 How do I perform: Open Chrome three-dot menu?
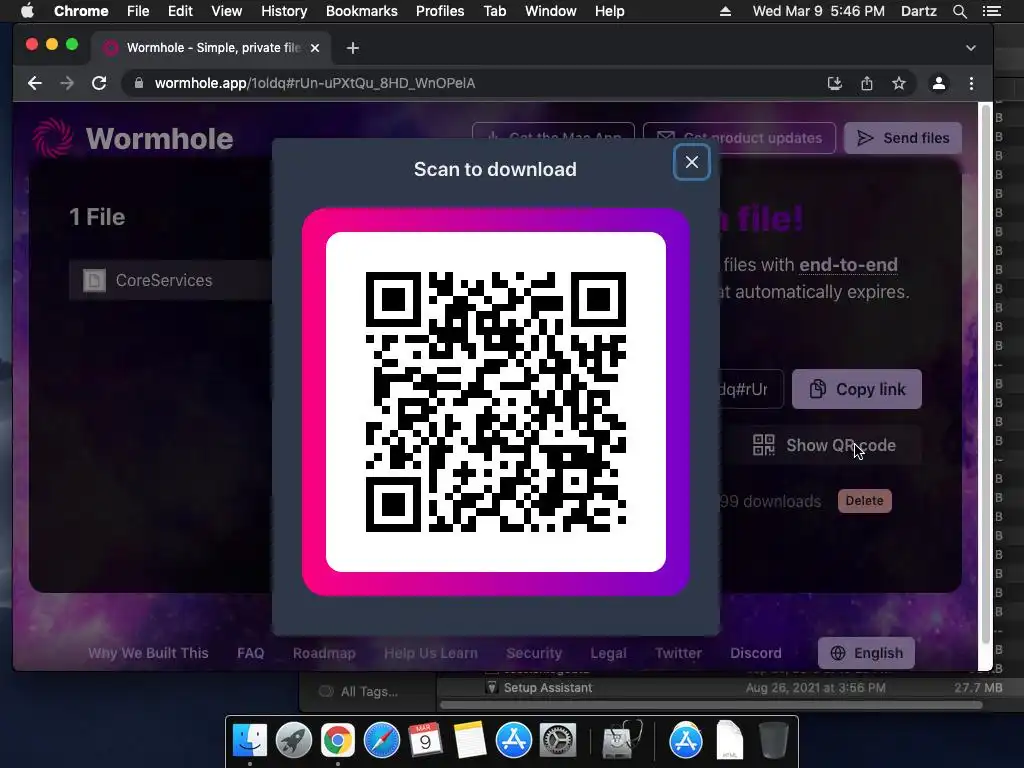pos(971,83)
